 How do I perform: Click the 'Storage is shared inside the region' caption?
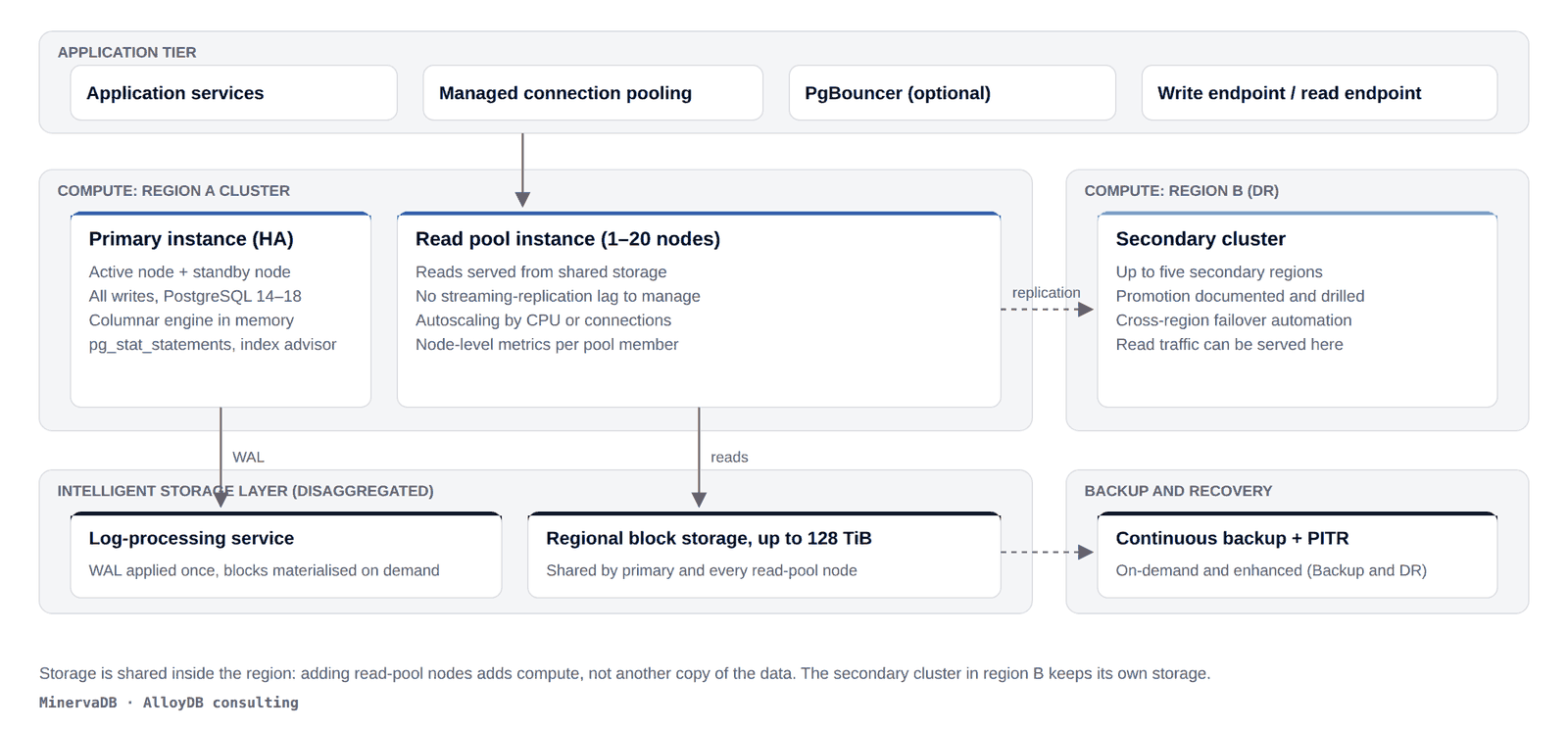(624, 673)
